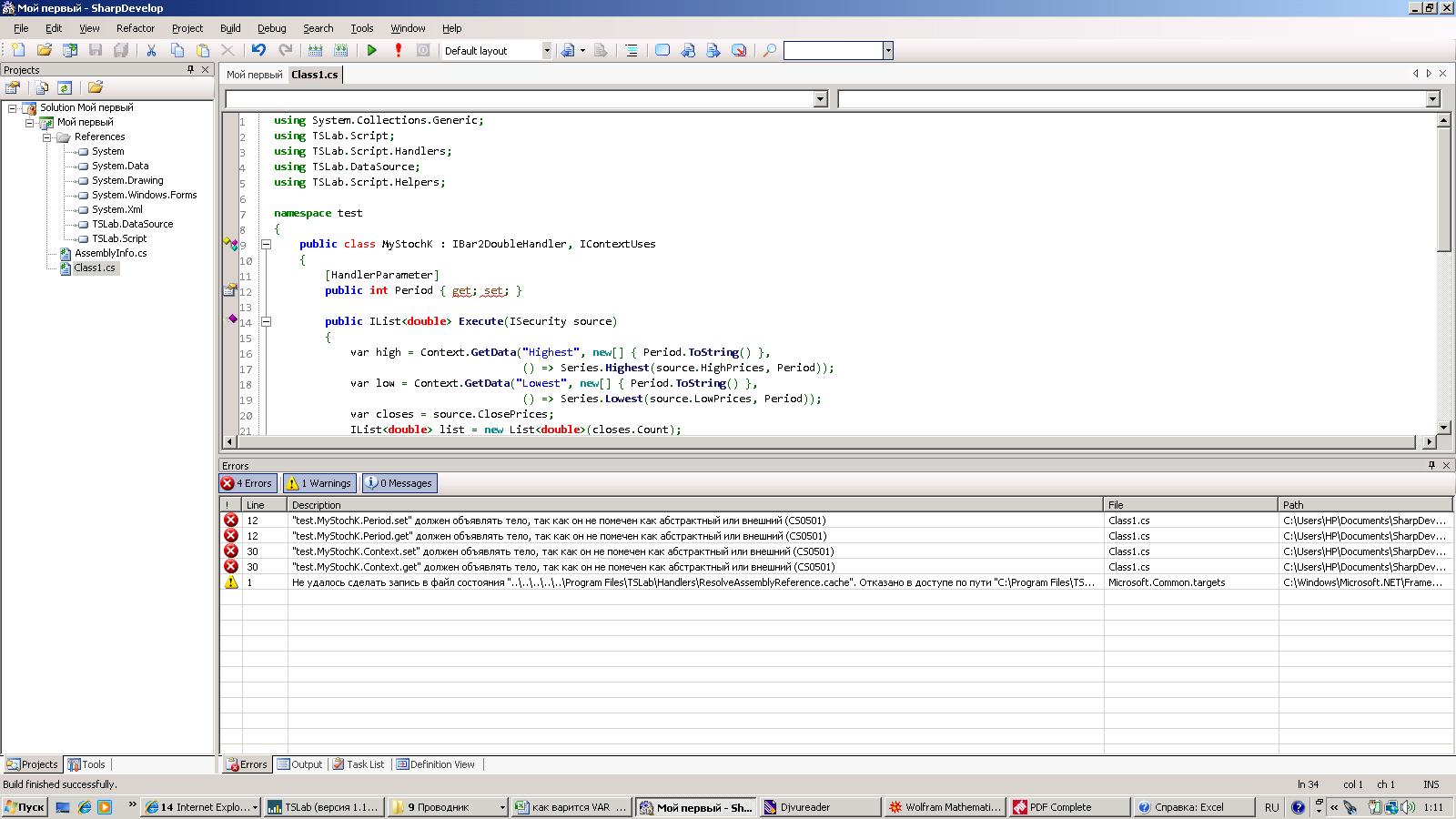Toggle the 0 Messages filter button
Image resolution: width=1456 pixels, height=819 pixels.
tap(399, 483)
